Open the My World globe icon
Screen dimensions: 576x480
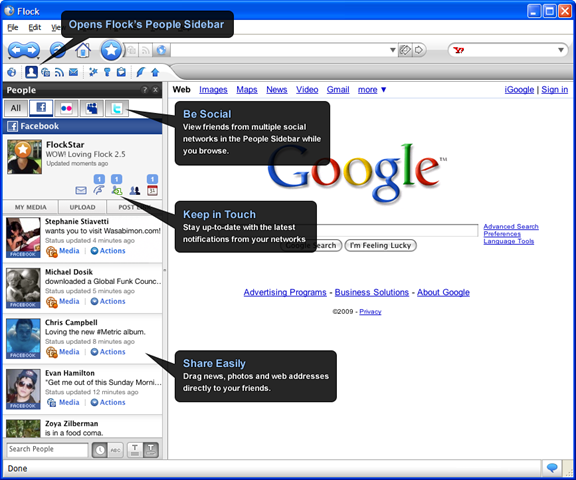click(x=12, y=72)
